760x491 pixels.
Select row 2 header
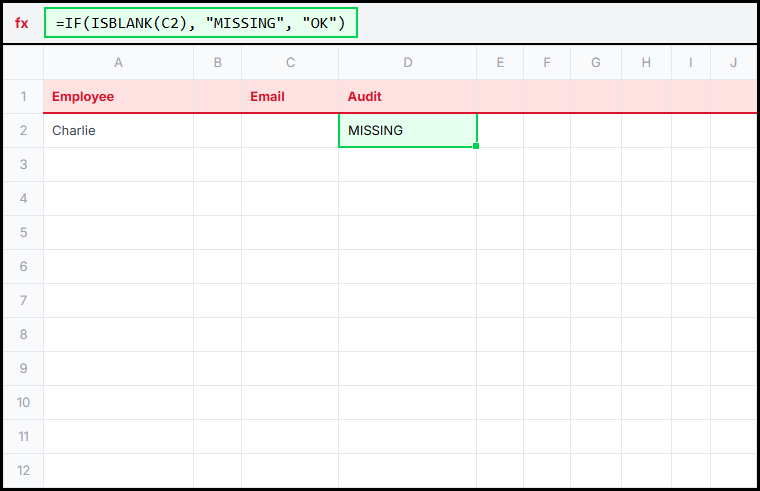click(23, 130)
